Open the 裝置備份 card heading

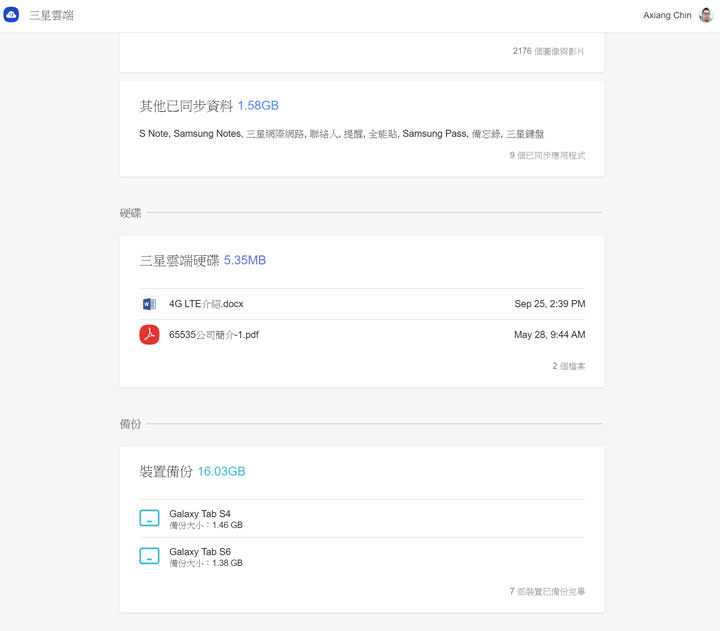tap(167, 471)
